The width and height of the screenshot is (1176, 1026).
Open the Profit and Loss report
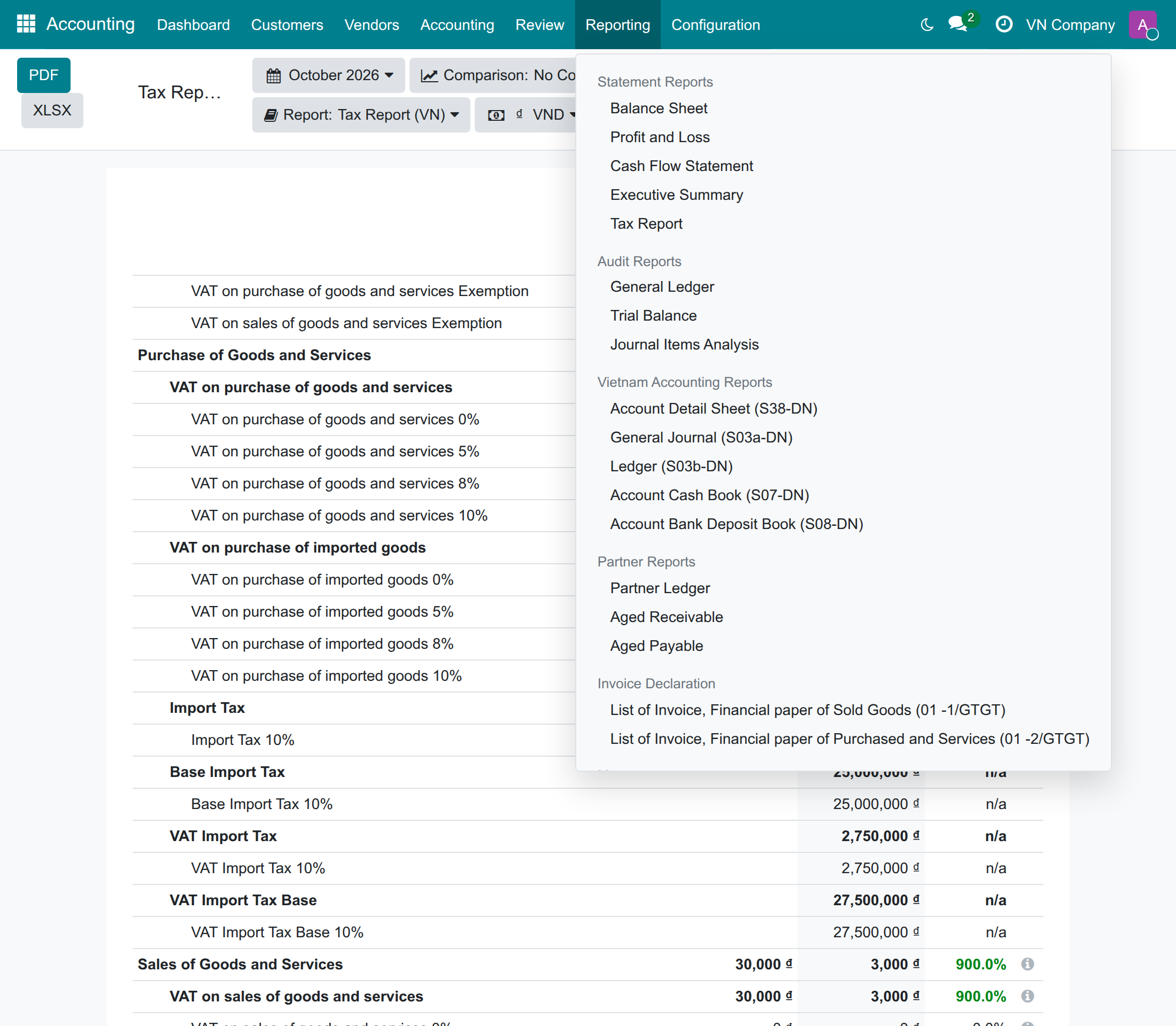coord(660,137)
